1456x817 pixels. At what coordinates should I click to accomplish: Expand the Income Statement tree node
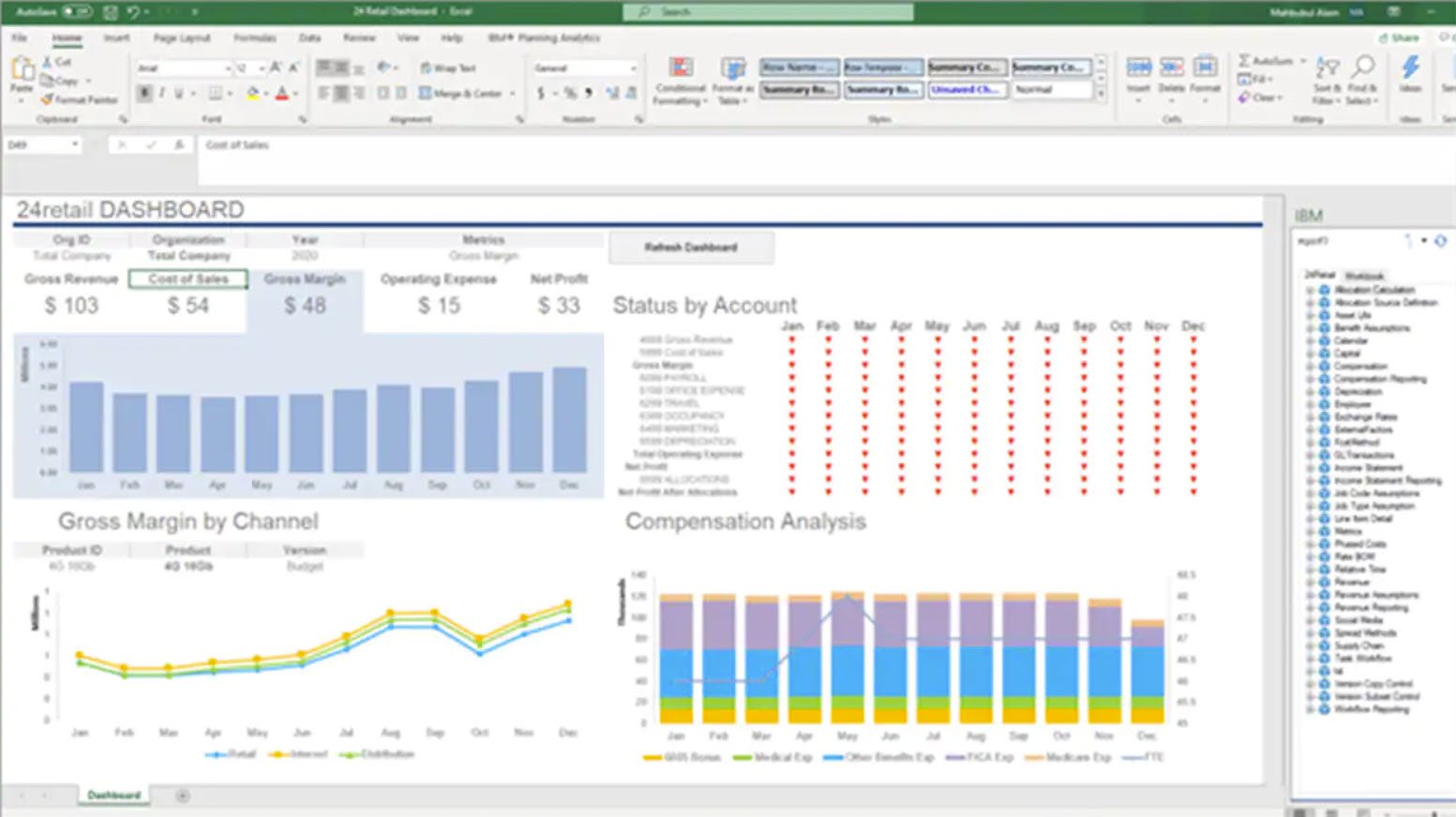click(1310, 468)
